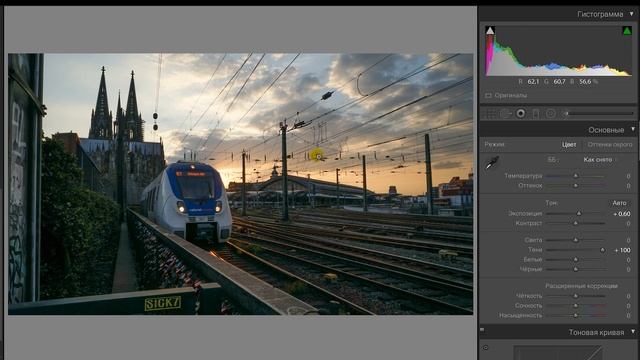Viewport: 640px width, 360px height.
Task: Click the histogram graph area
Action: [x=558, y=51]
